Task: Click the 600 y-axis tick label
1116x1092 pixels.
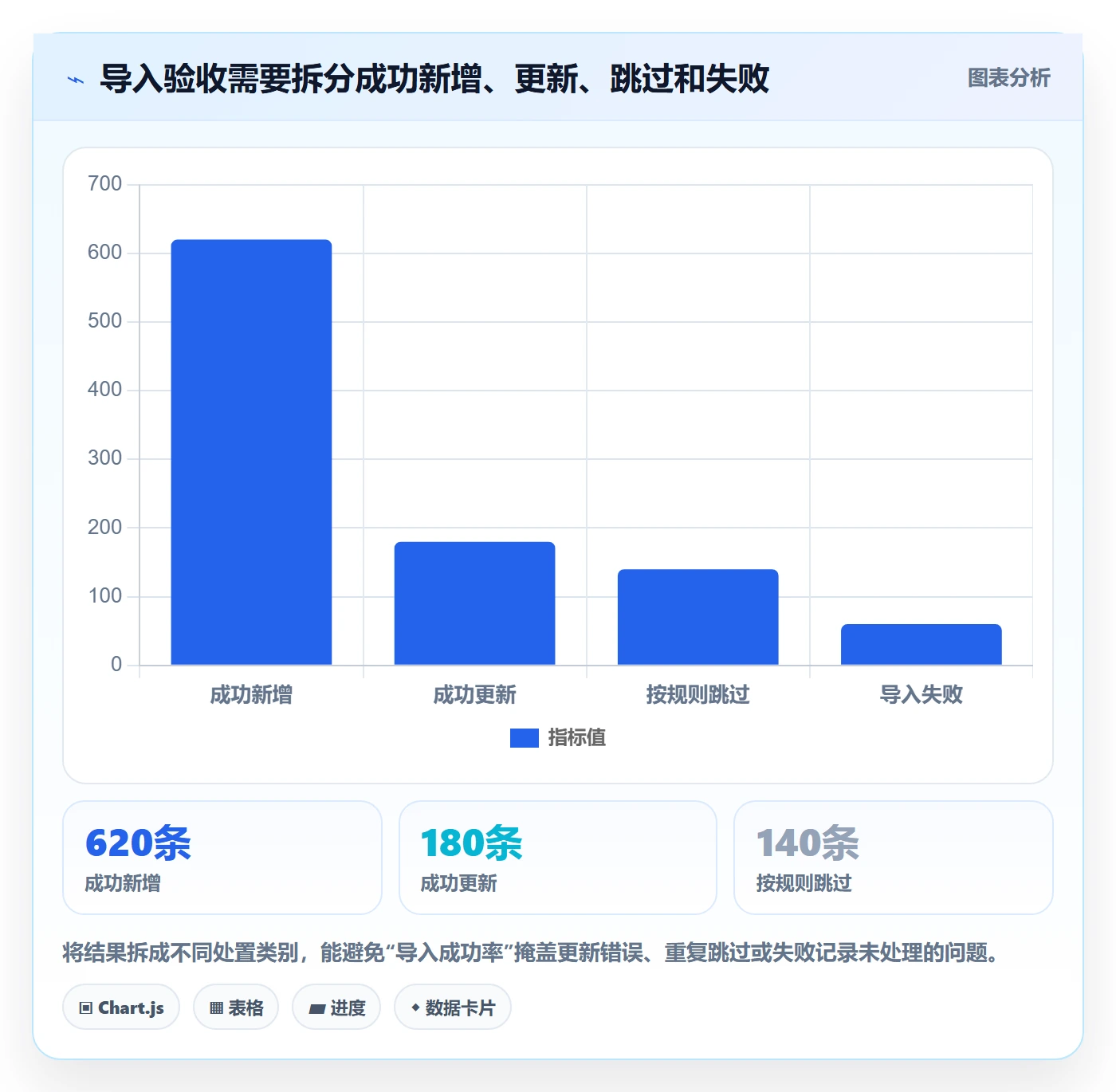Action: pyautogui.click(x=104, y=253)
